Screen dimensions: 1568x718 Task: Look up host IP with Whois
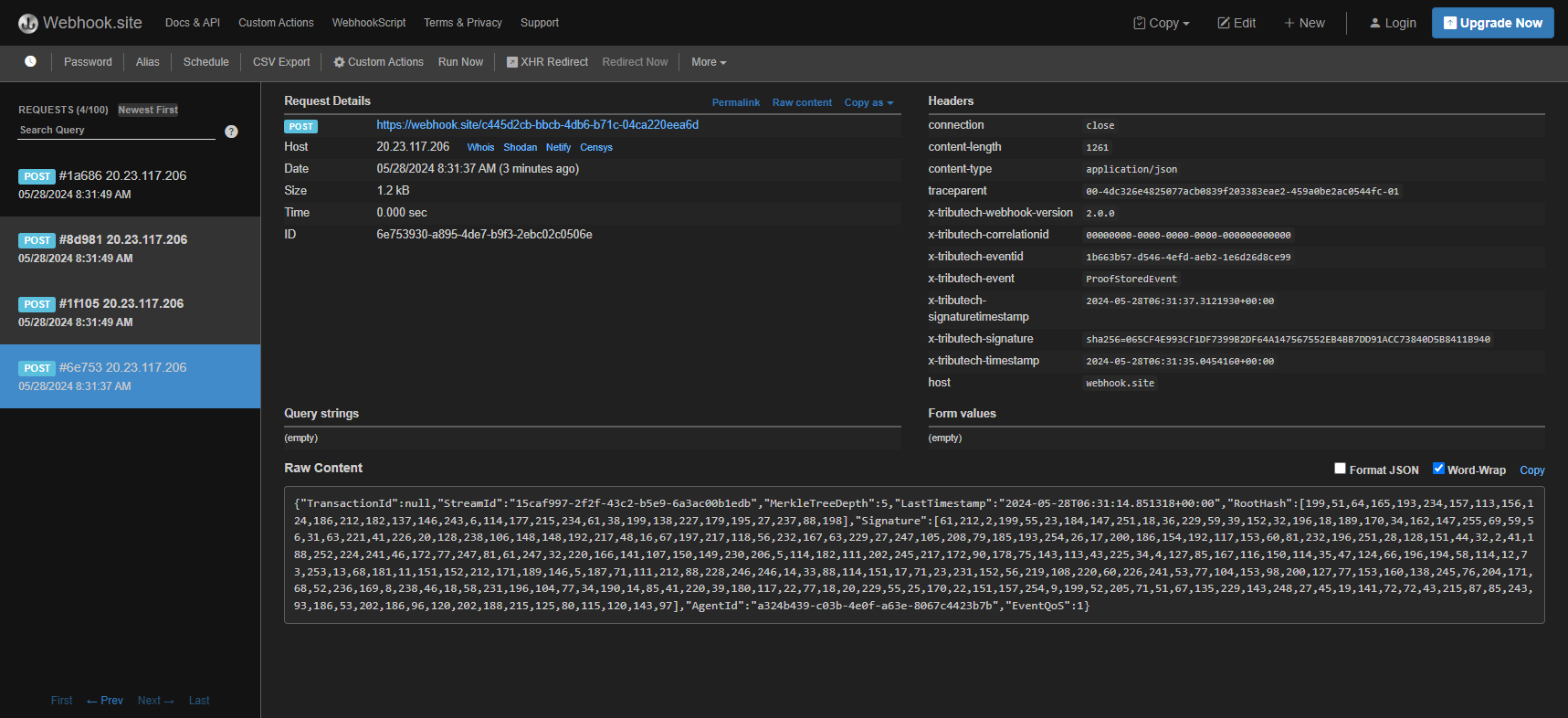(x=480, y=147)
